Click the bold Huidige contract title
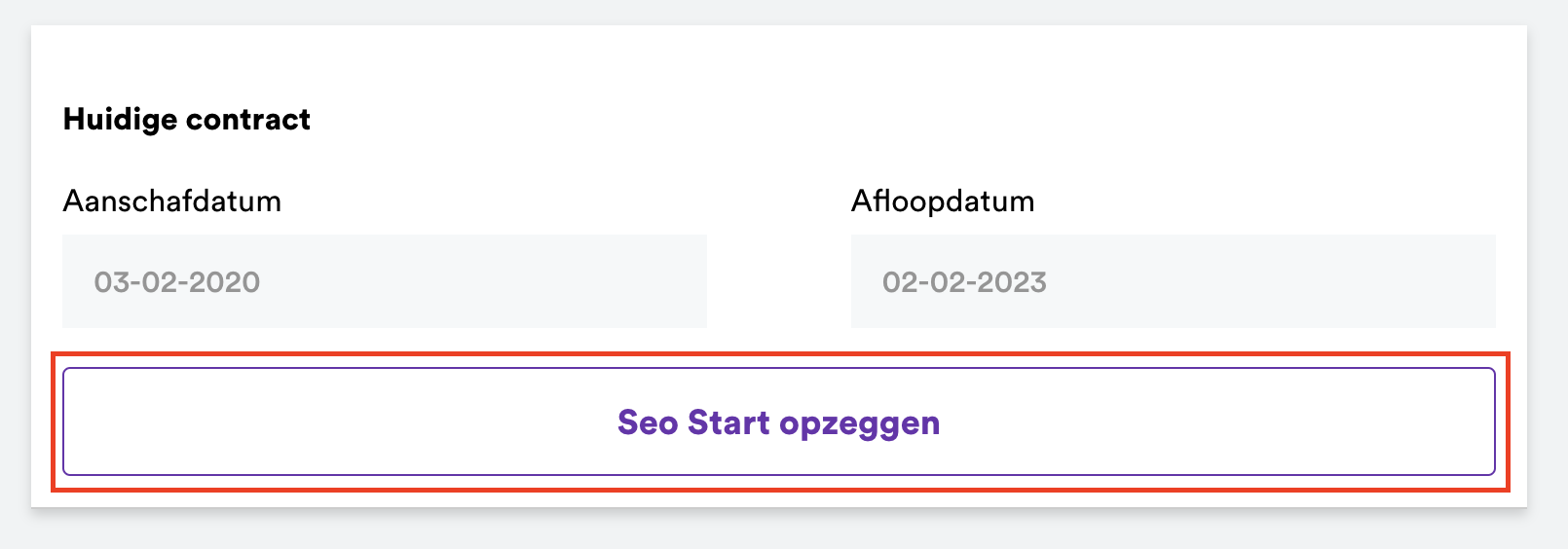The height and width of the screenshot is (549, 1568). click(186, 119)
